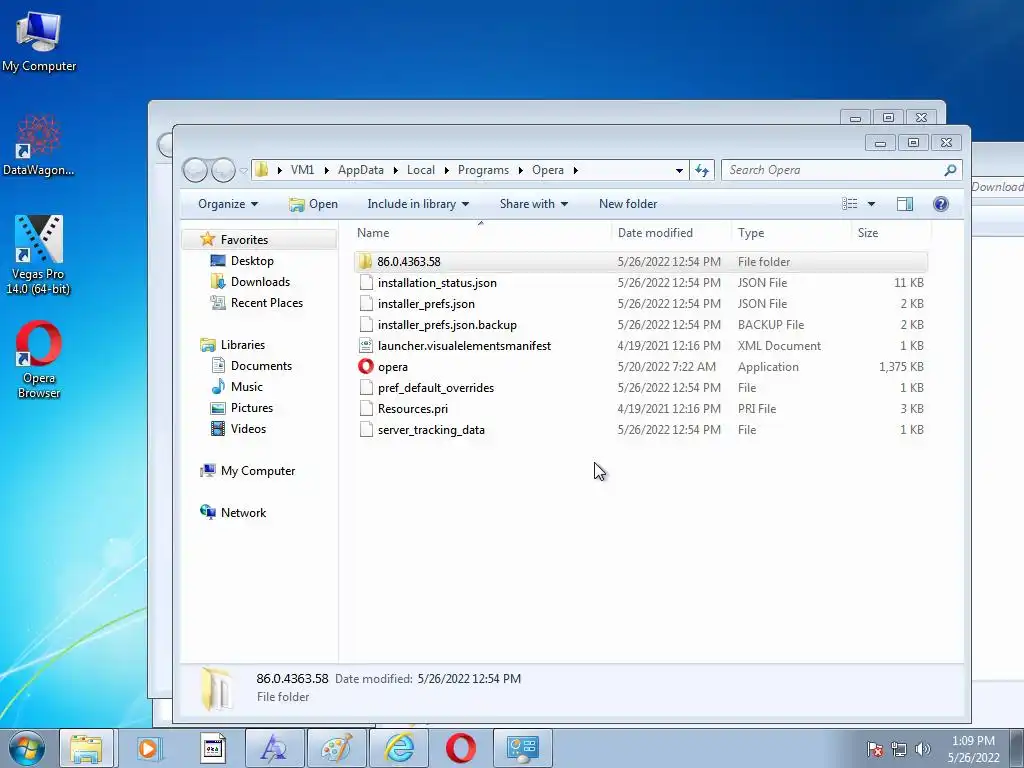Screen dimensions: 1024x768
Task: Select the Vegas Pro 14.0 desktop shortcut
Action: tap(38, 255)
